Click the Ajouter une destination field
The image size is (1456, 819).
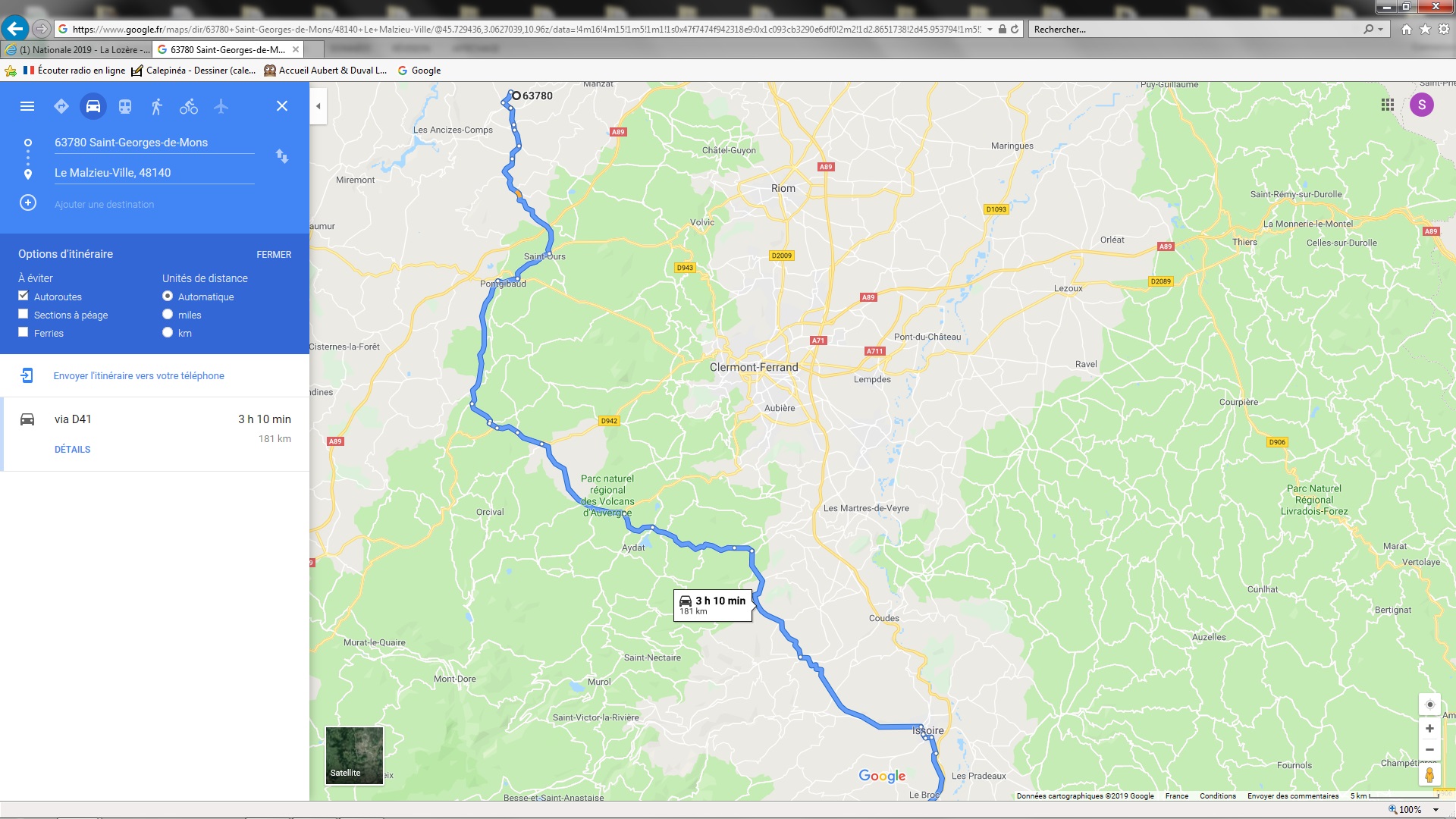click(x=154, y=205)
